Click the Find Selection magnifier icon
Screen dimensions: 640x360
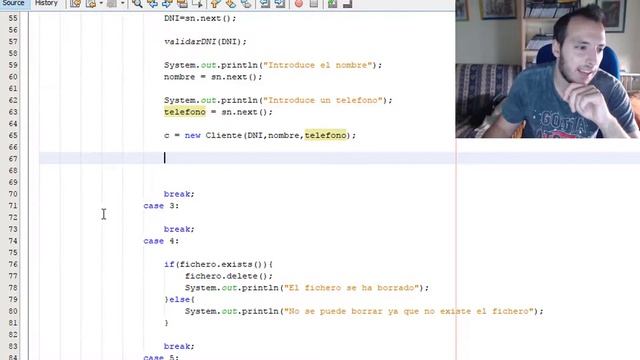(x=138, y=4)
